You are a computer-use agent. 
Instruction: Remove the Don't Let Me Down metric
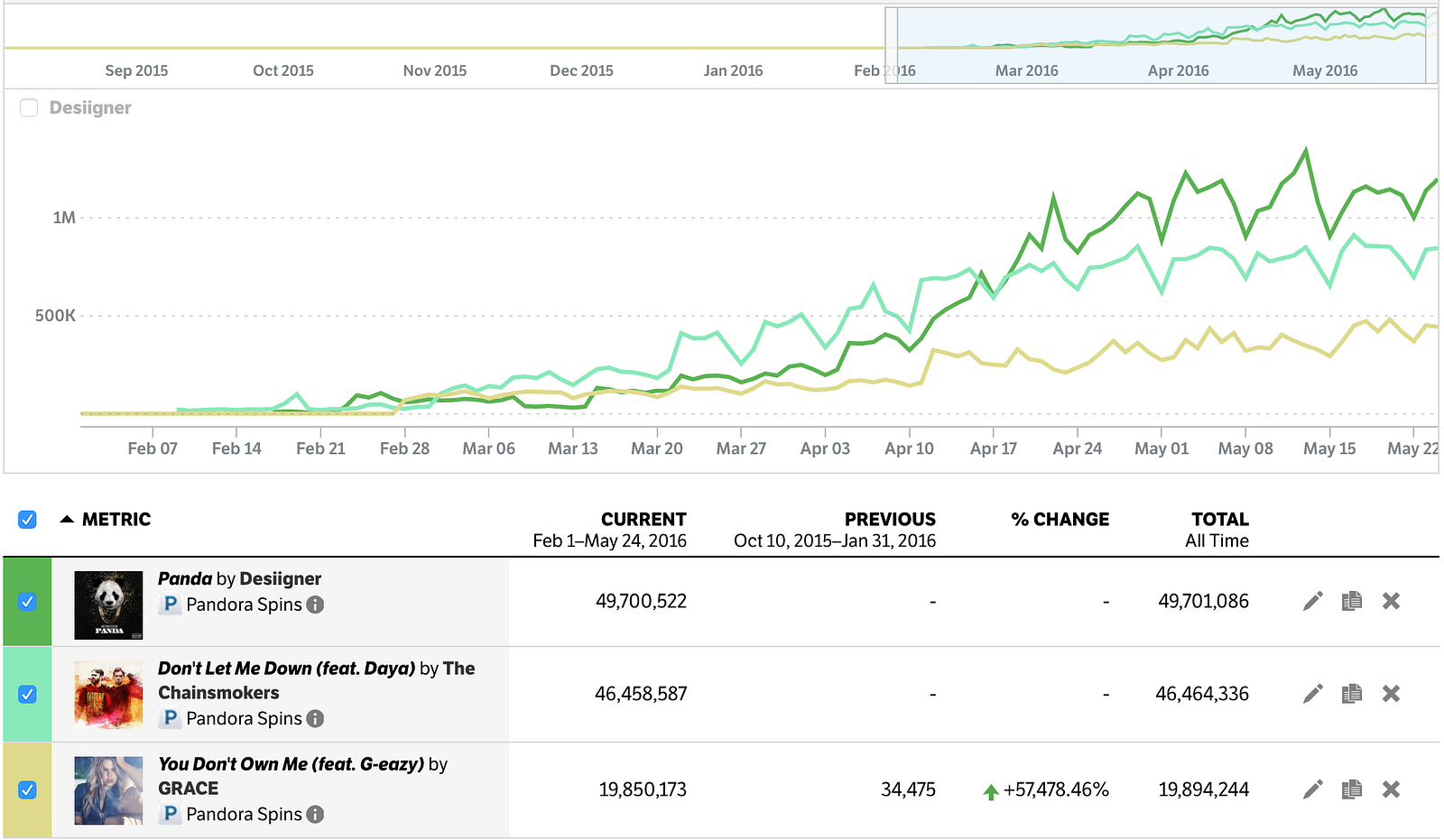1391,694
